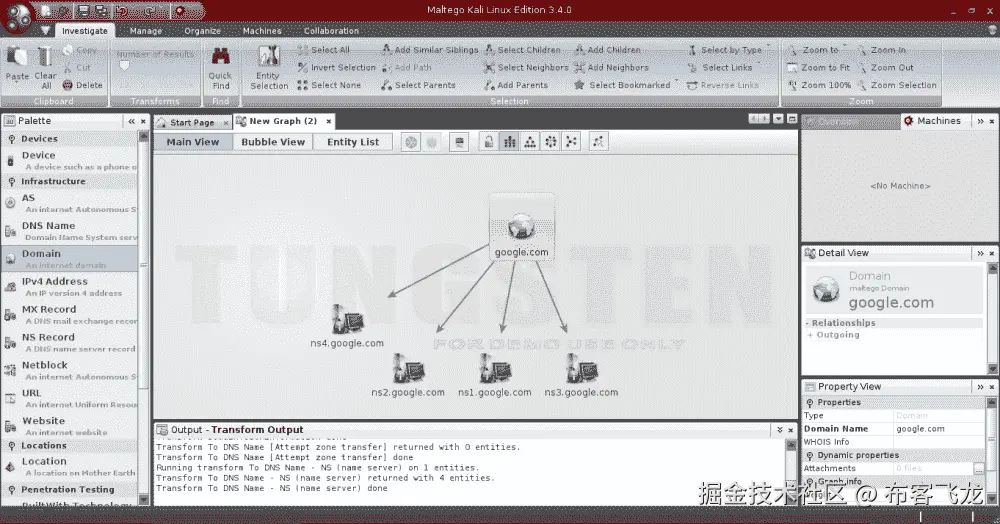
Task: Click Zoom to Fit
Action: [x=819, y=67]
